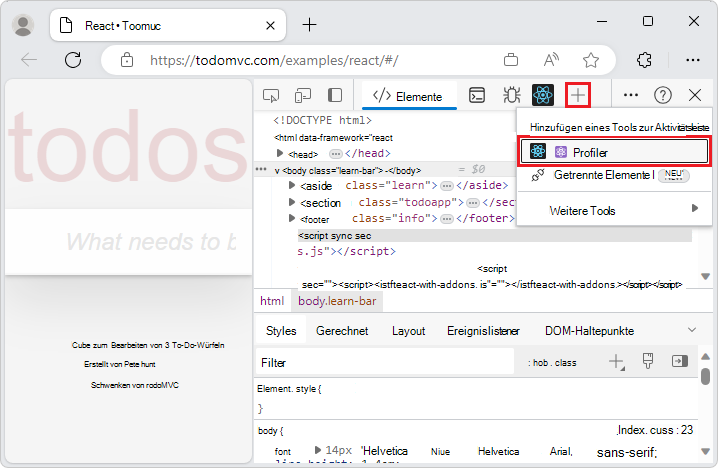This screenshot has height=468, width=718.
Task: Click the styles pane scrollbar thumb
Action: [x=706, y=376]
